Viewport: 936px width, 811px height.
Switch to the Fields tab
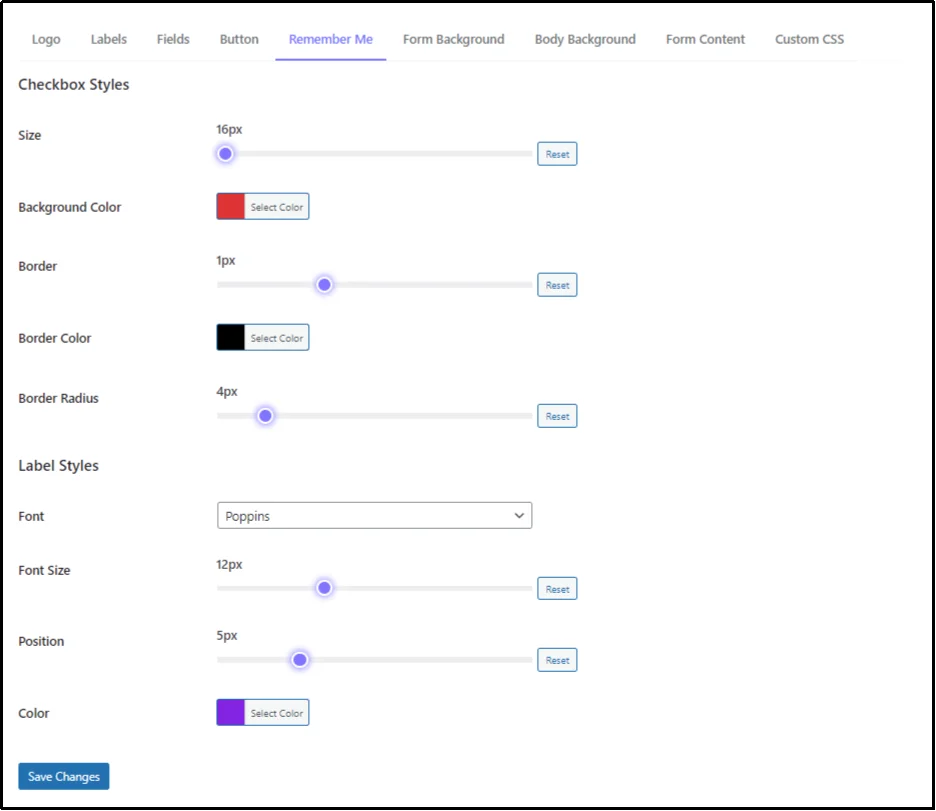click(x=172, y=39)
